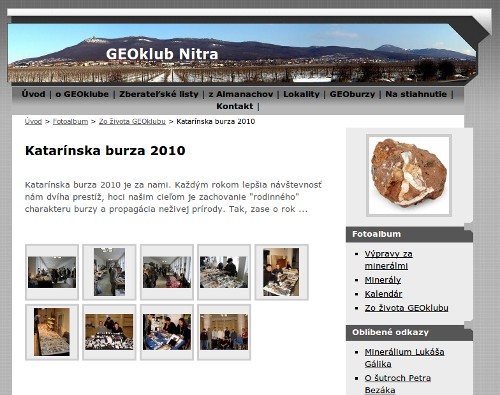The width and height of the screenshot is (500, 395).
Task: Click the brown mineral rock image
Action: coord(409,175)
